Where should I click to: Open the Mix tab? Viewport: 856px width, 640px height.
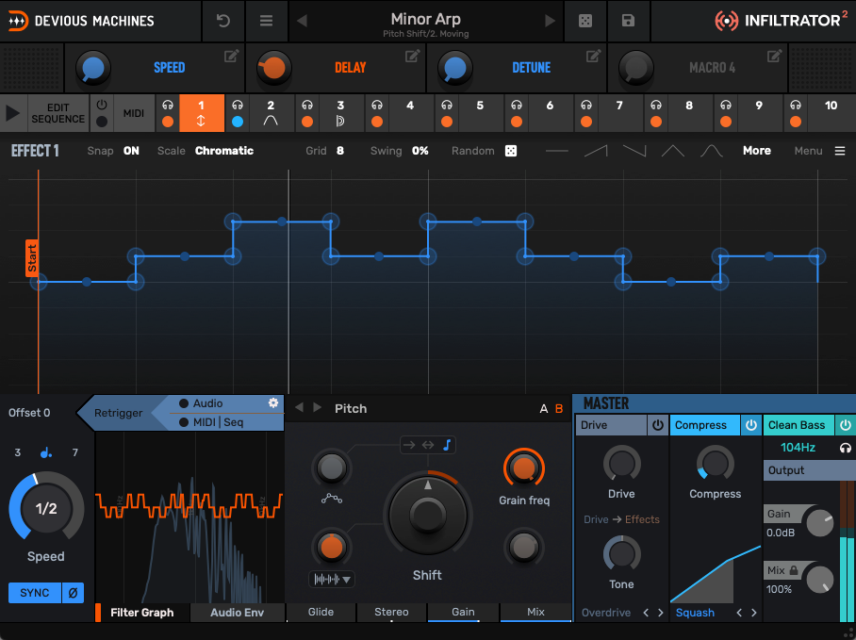tap(536, 612)
